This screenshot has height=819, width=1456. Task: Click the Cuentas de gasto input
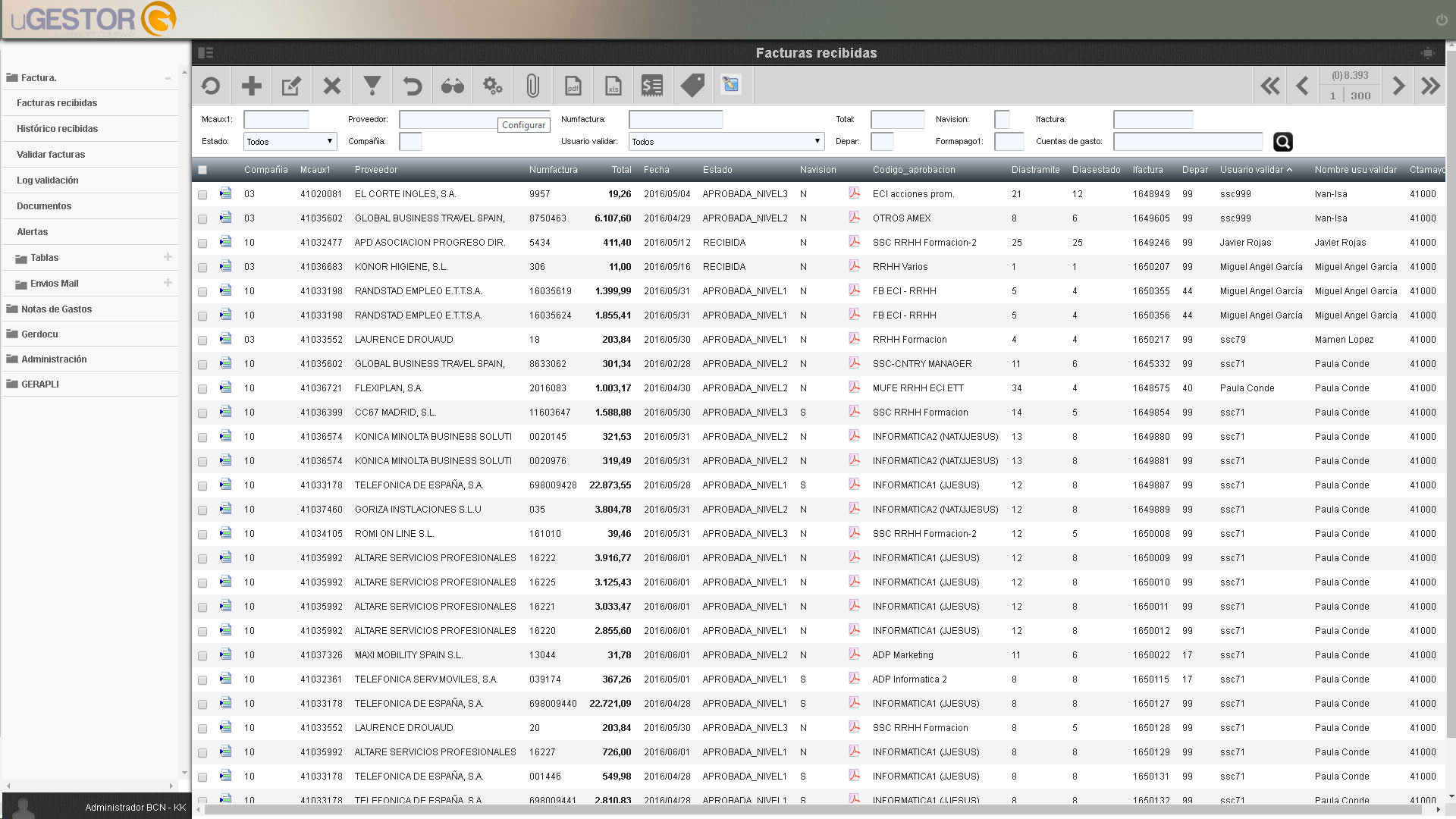[x=1188, y=142]
